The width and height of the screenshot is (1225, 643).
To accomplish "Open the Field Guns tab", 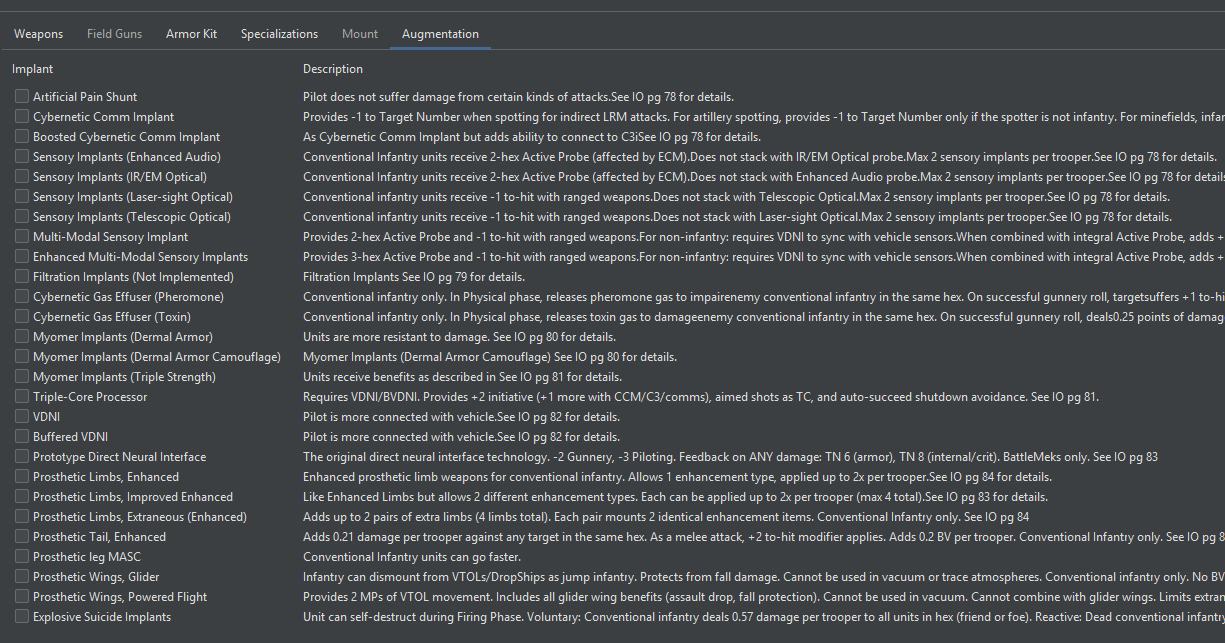I will [114, 34].
